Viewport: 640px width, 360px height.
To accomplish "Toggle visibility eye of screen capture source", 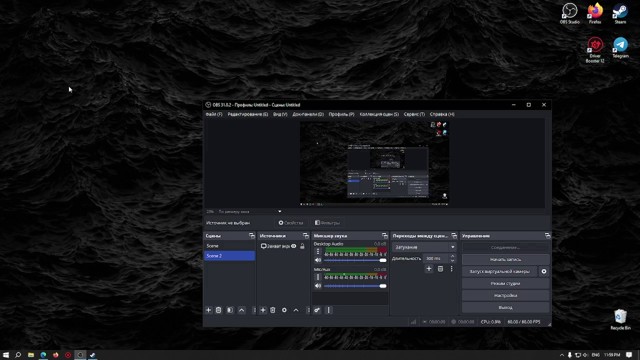I will pos(293,246).
